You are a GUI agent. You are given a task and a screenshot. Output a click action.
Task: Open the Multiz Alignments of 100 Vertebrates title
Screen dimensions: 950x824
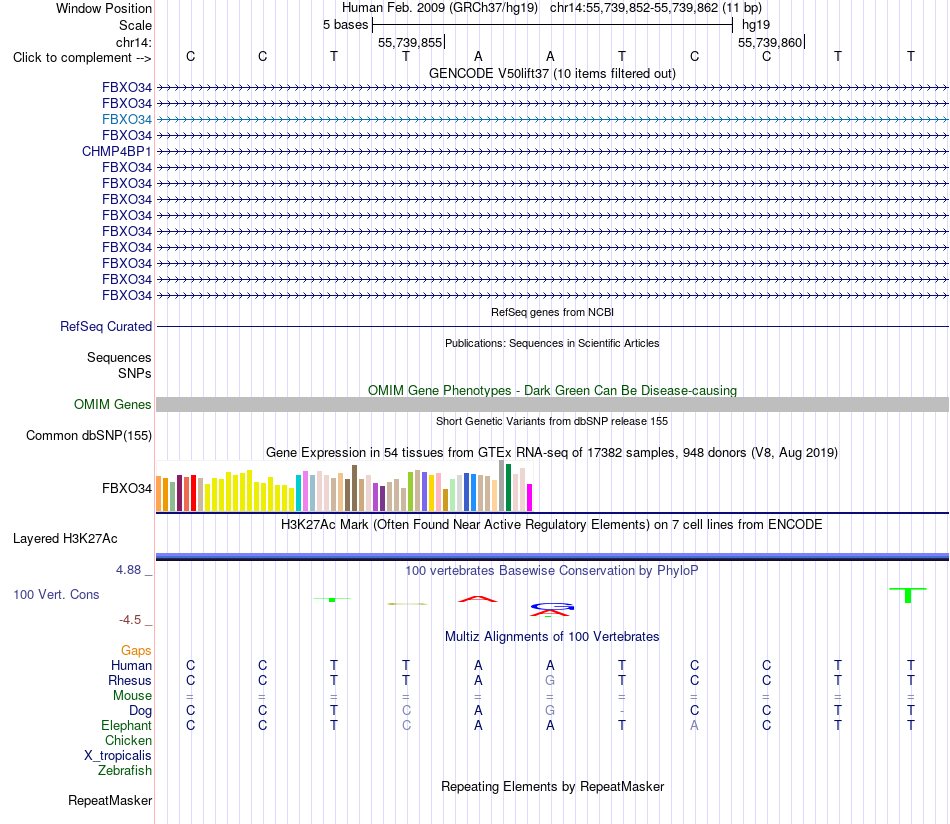click(552, 637)
